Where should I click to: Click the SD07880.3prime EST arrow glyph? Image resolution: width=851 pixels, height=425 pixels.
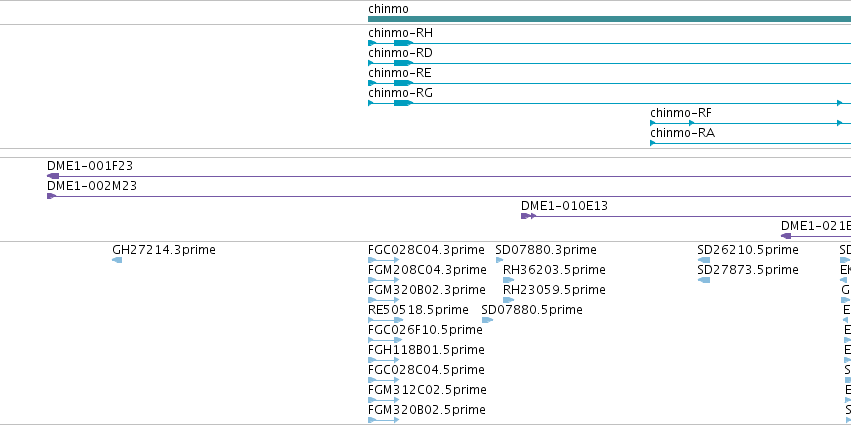point(499,260)
